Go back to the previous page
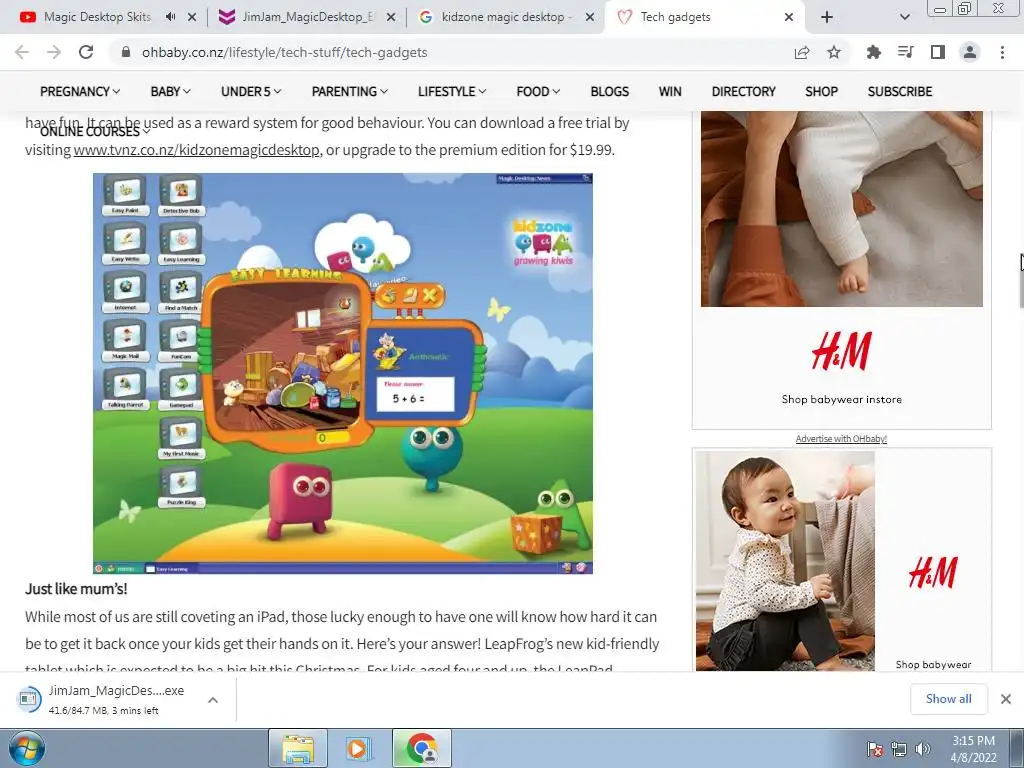This screenshot has height=768, width=1024. [x=22, y=52]
